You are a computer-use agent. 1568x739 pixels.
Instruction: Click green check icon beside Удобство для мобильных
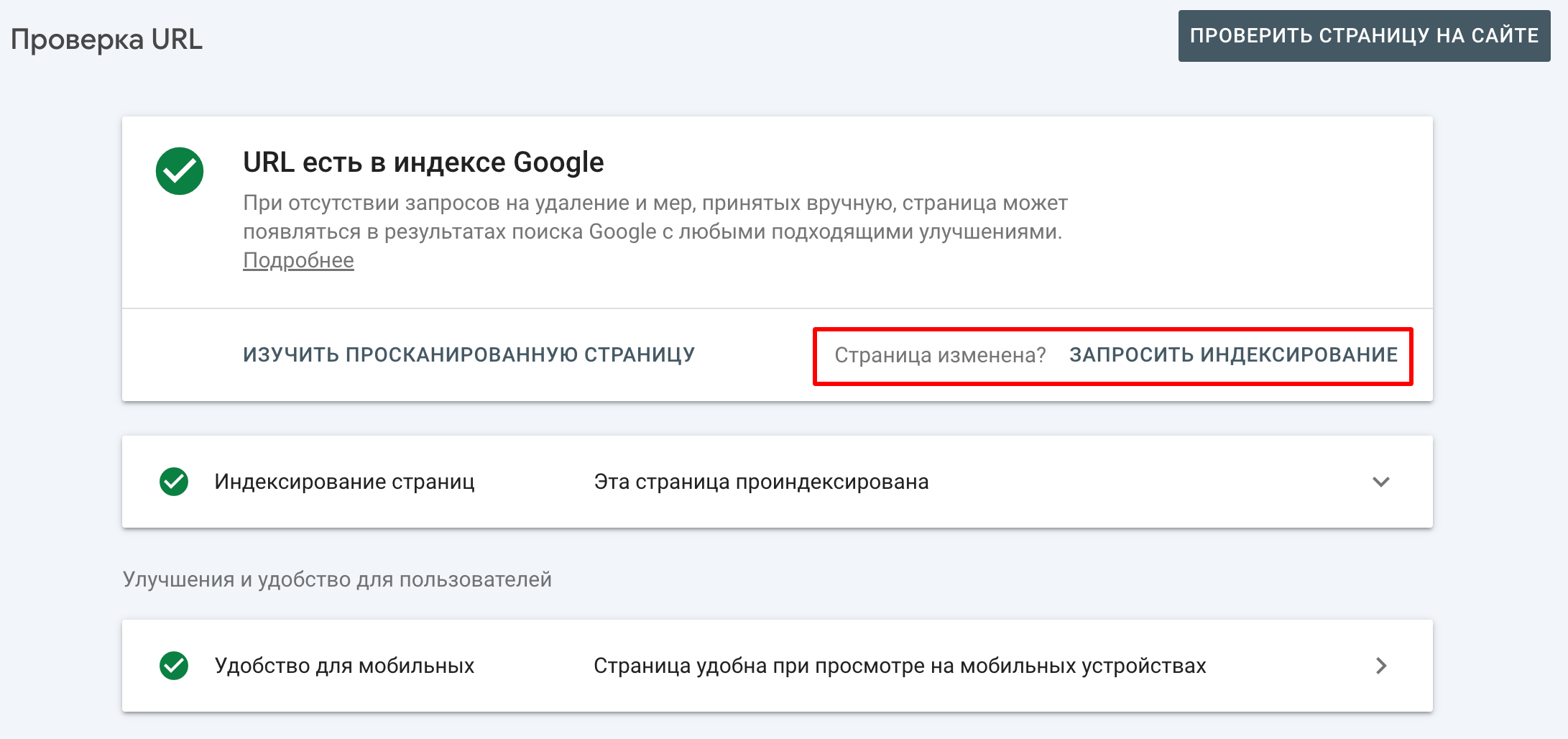click(174, 666)
